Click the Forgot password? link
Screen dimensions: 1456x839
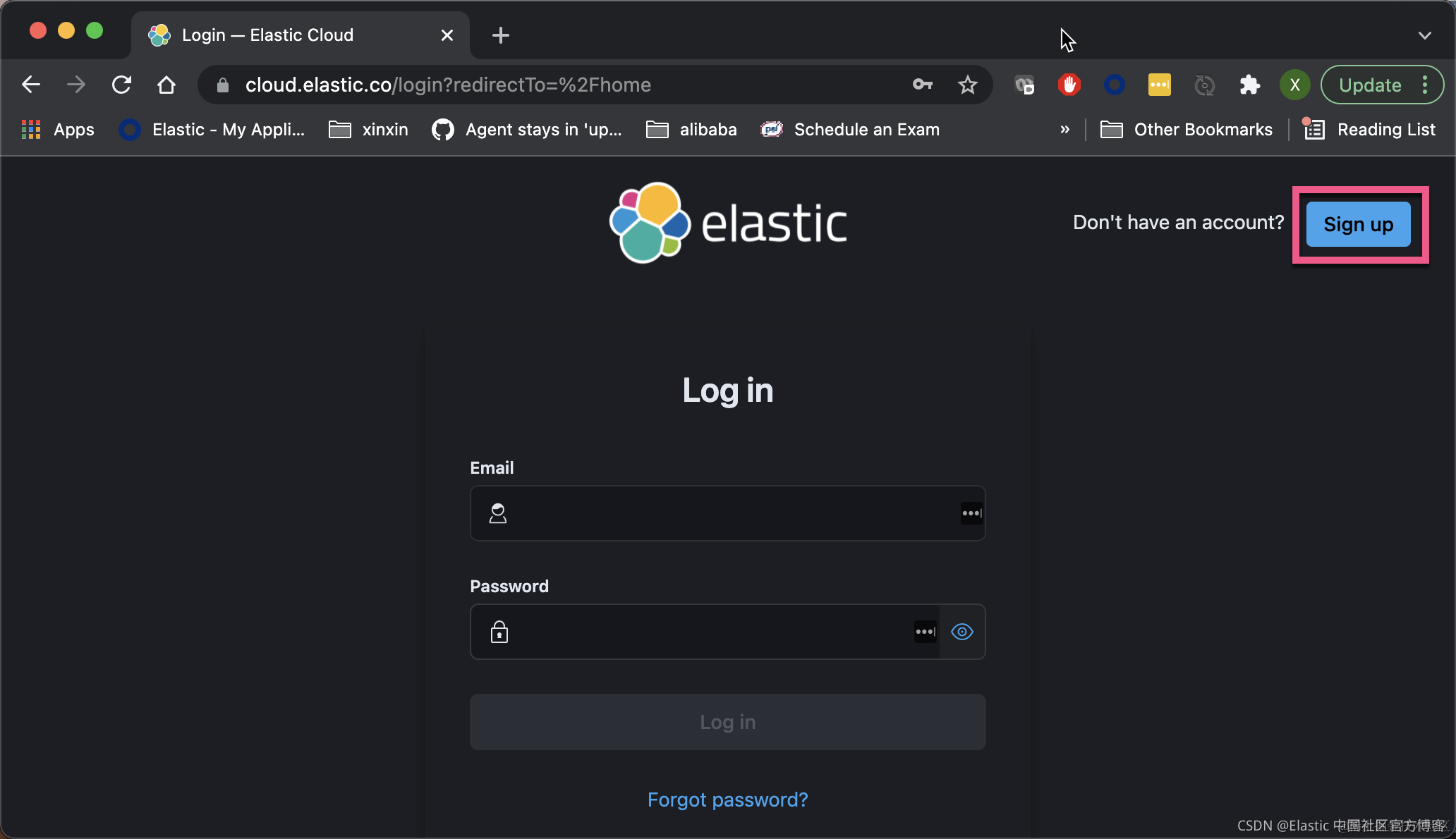point(727,800)
